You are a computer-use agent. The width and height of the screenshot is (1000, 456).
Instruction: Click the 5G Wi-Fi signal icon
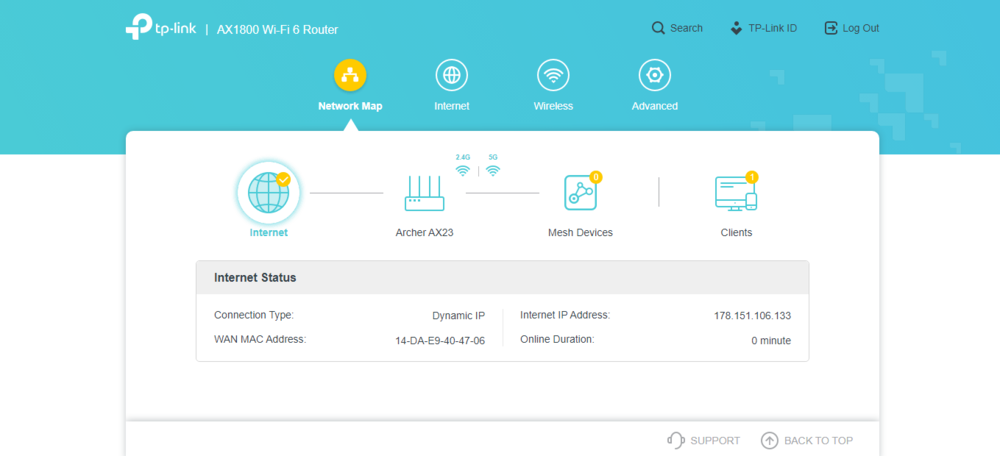(x=492, y=170)
